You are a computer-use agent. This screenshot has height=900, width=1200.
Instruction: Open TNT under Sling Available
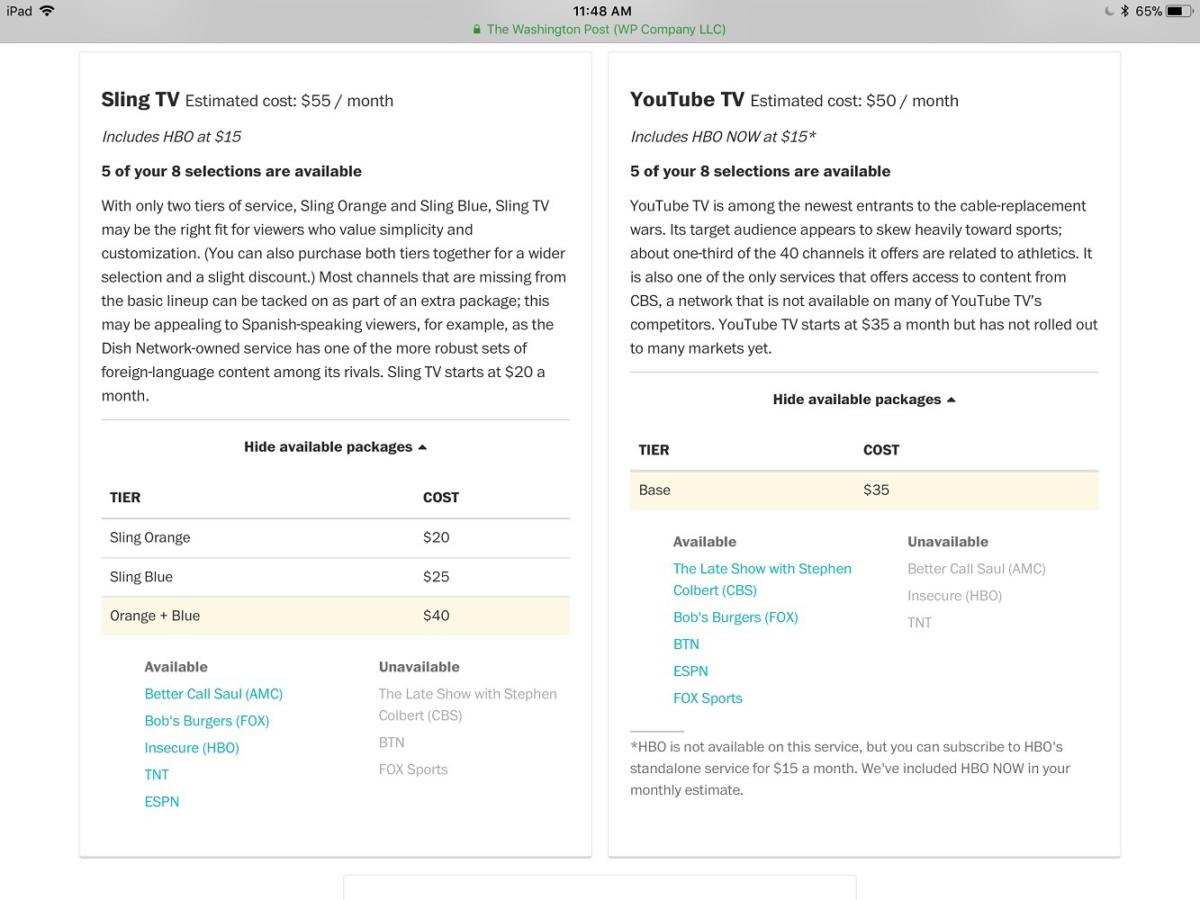click(156, 775)
